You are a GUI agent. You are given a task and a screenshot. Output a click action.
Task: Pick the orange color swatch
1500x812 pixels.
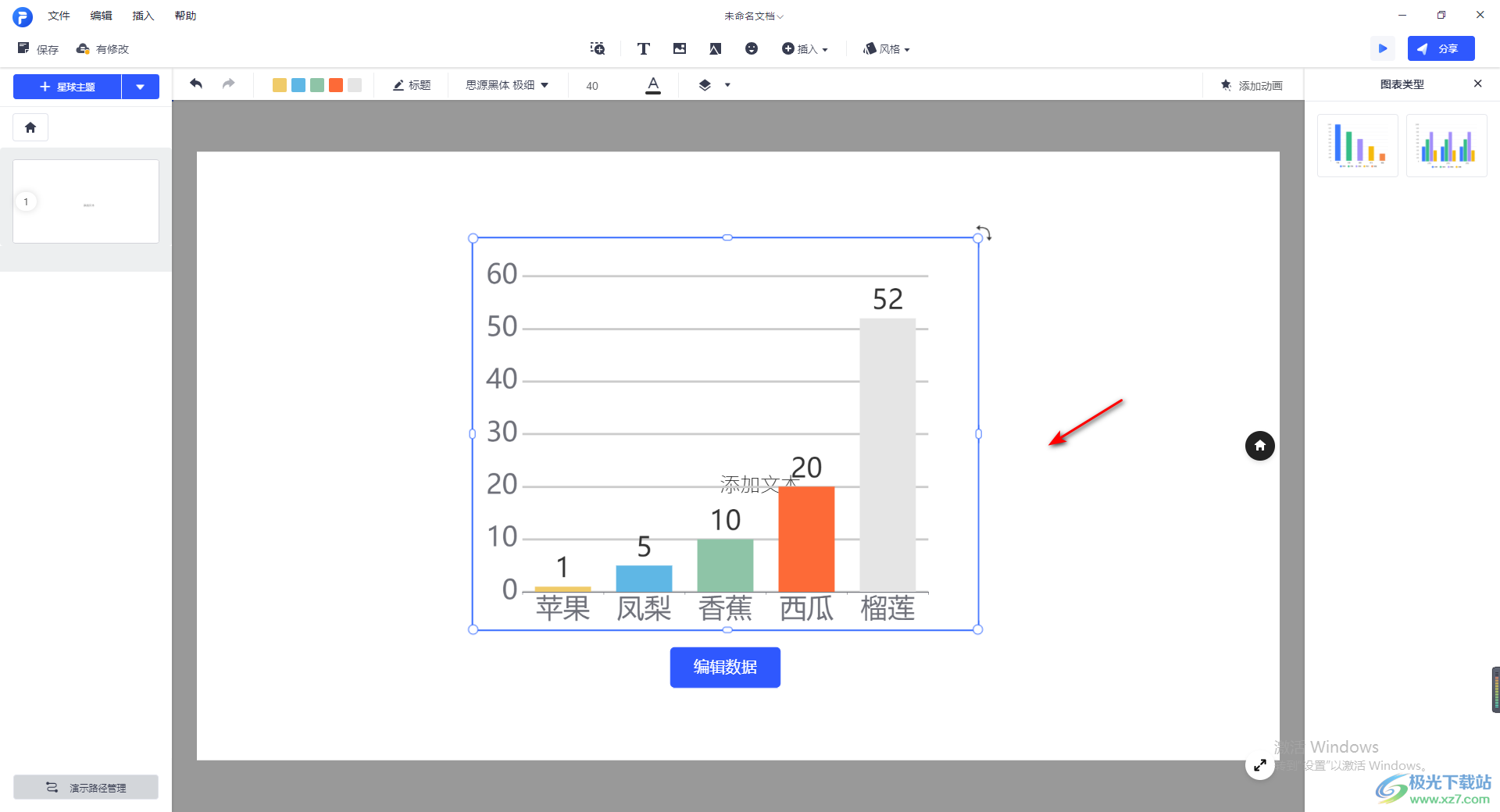(335, 85)
